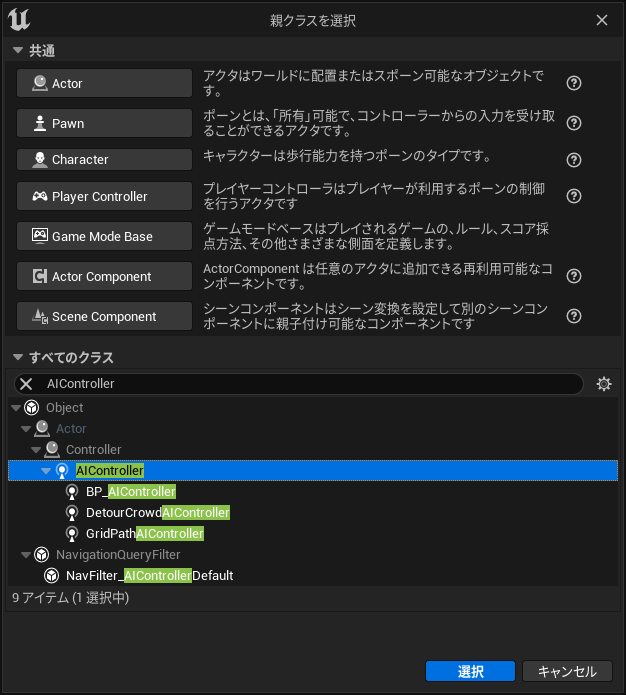Collapse the AIController tree node
Screen dimensions: 626x695
[x=47, y=471]
